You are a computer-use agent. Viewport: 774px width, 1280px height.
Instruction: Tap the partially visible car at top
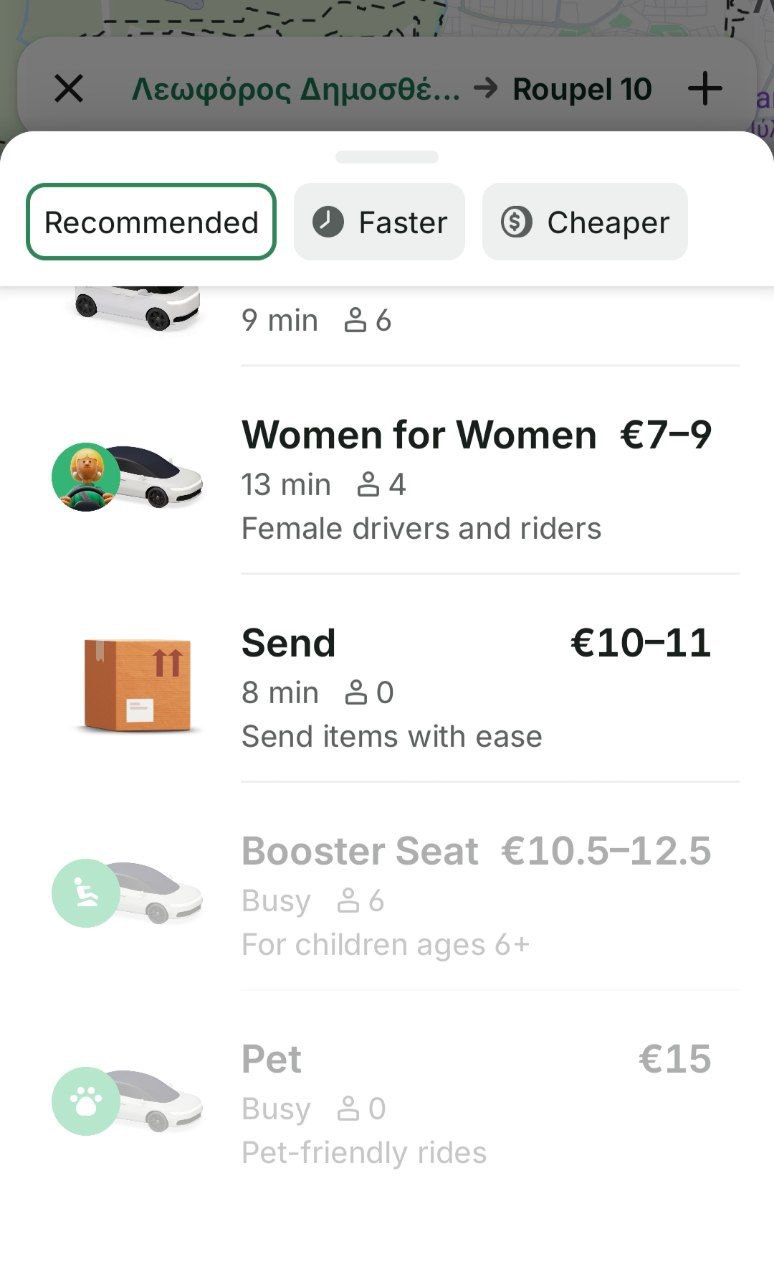tap(137, 305)
